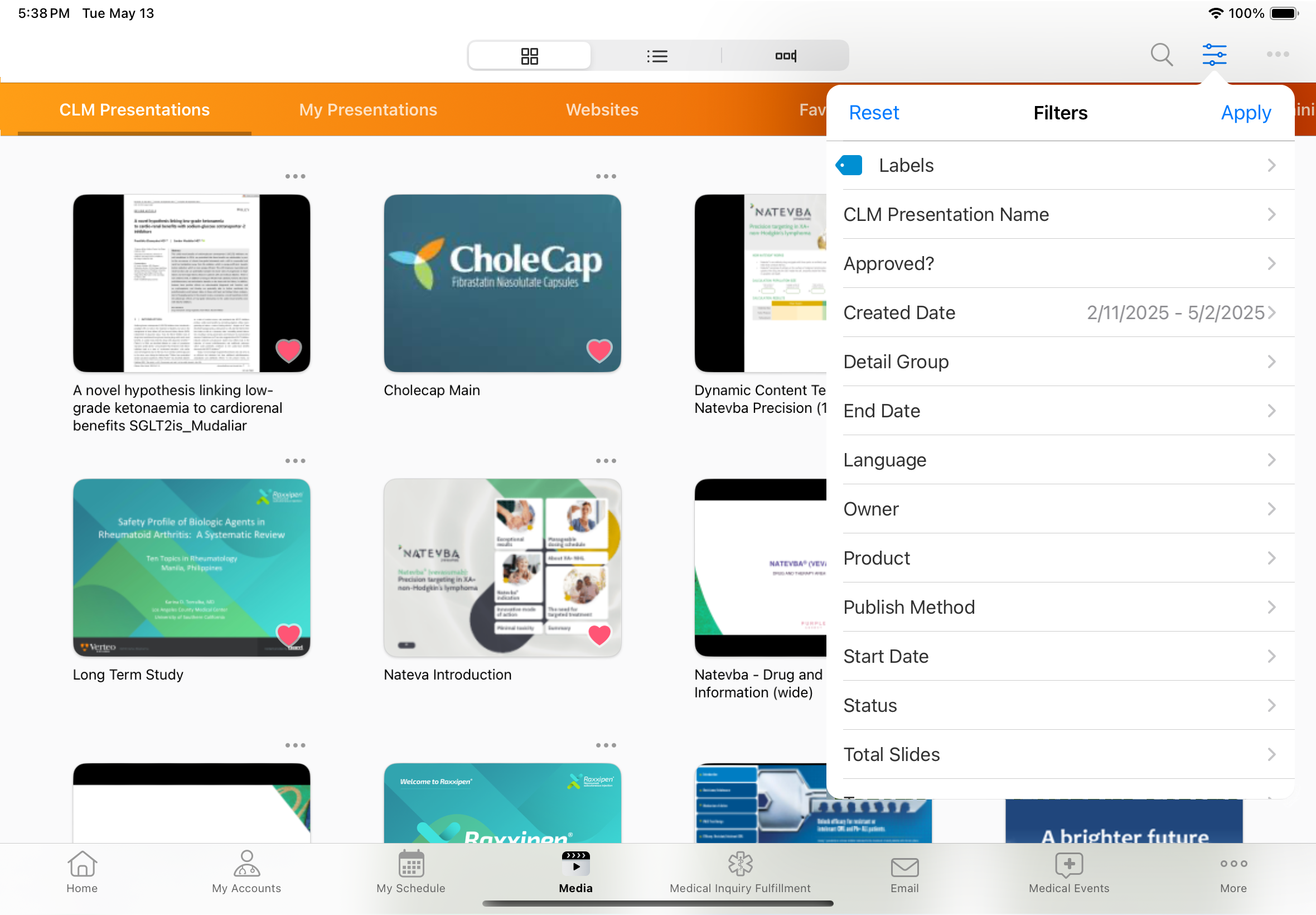Expand the Product filter option
1316x915 pixels.
pos(1060,558)
